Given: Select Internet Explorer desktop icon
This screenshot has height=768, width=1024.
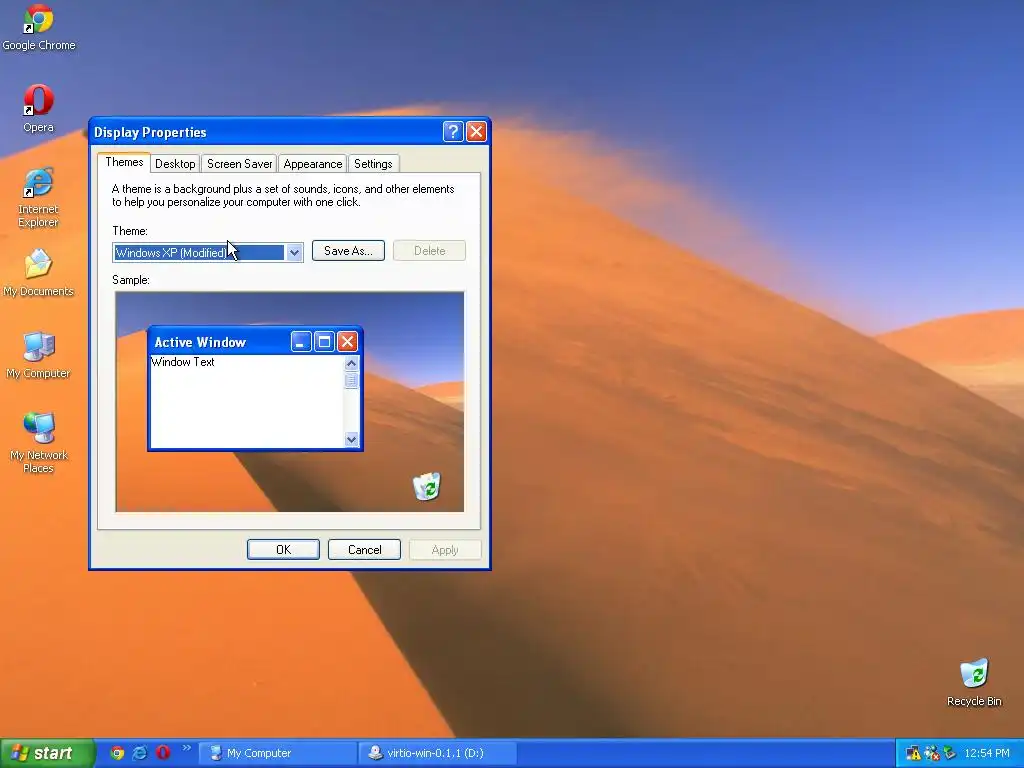Looking at the screenshot, I should pyautogui.click(x=39, y=198).
